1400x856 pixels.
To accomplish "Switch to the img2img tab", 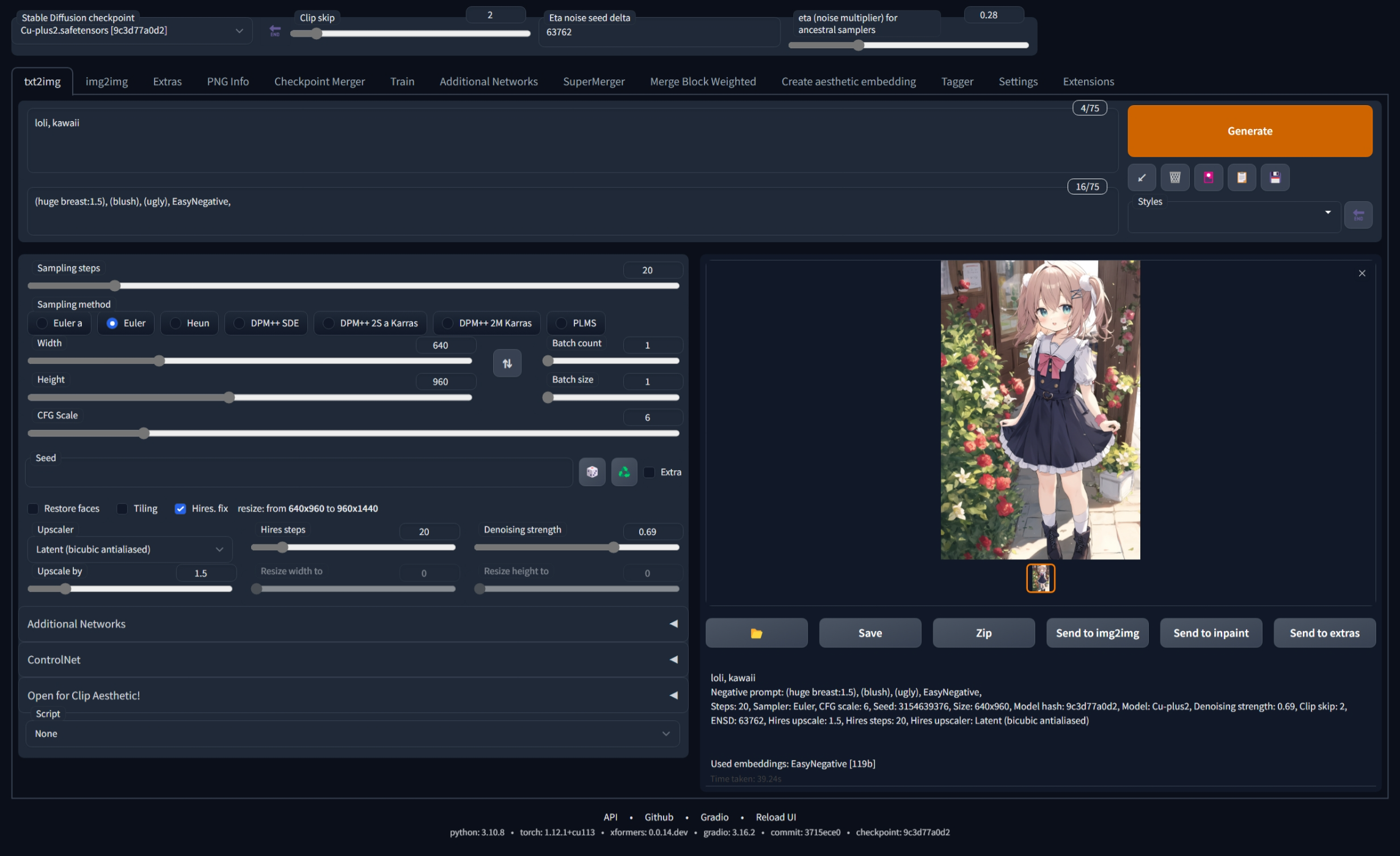I will [106, 81].
